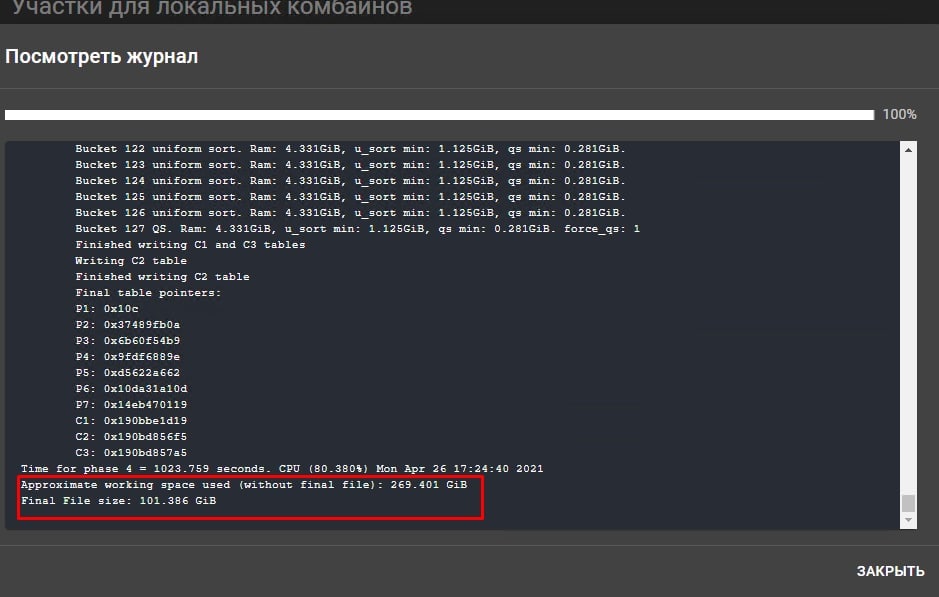939x597 pixels.
Task: Click the log scrollbar thumb
Action: coord(908,503)
